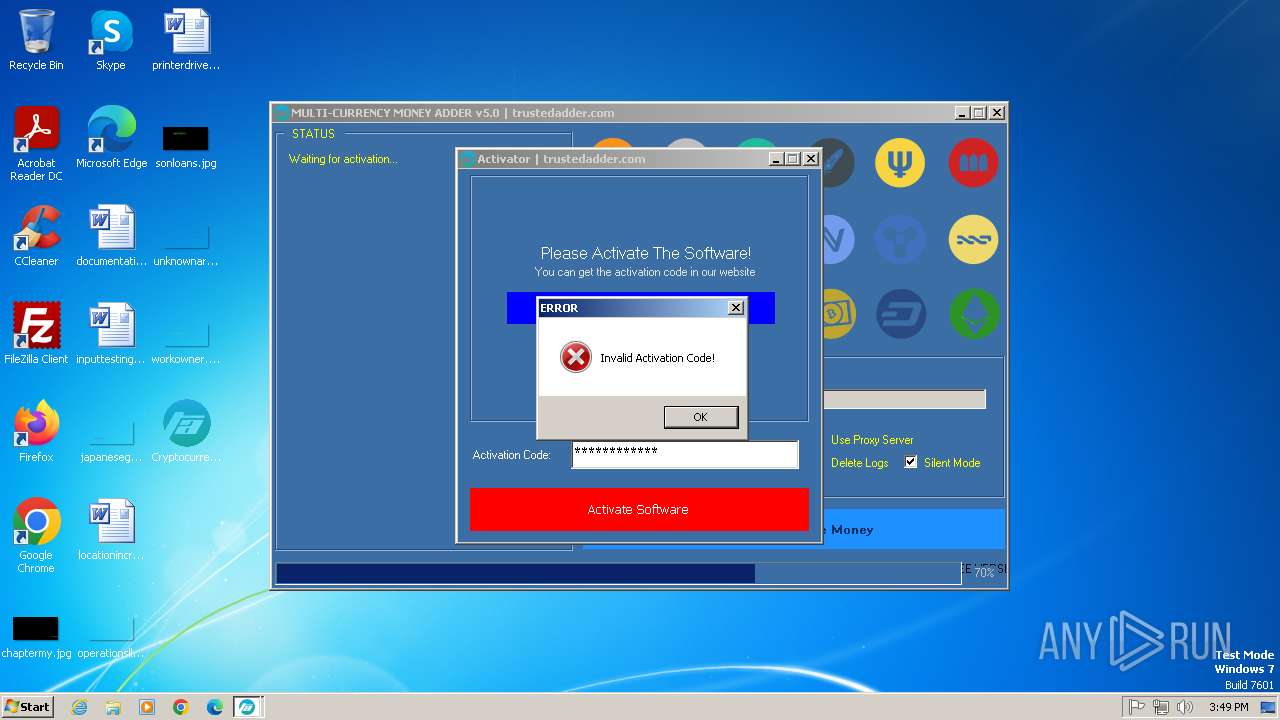Click the Activate Software button

tap(639, 509)
